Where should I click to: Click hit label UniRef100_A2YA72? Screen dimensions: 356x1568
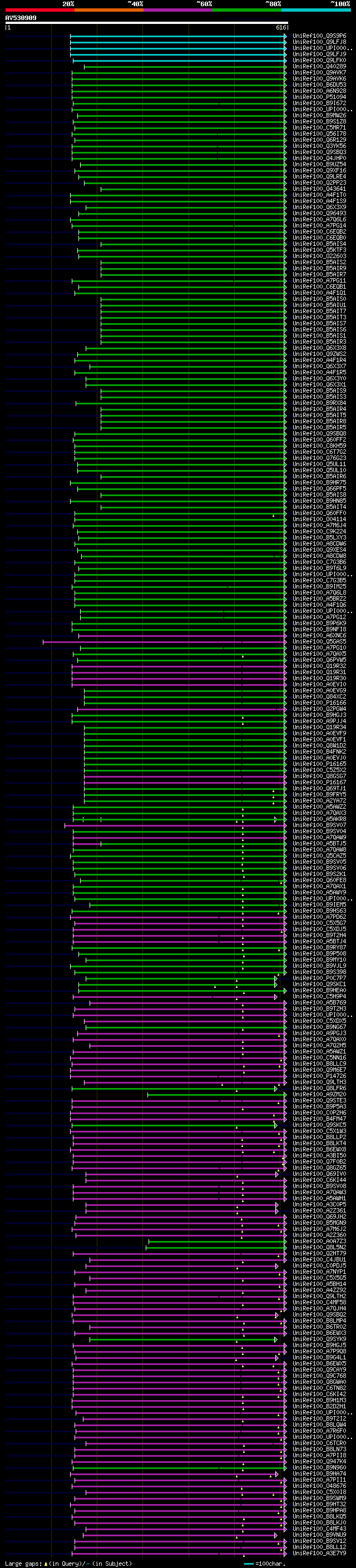click(x=319, y=801)
